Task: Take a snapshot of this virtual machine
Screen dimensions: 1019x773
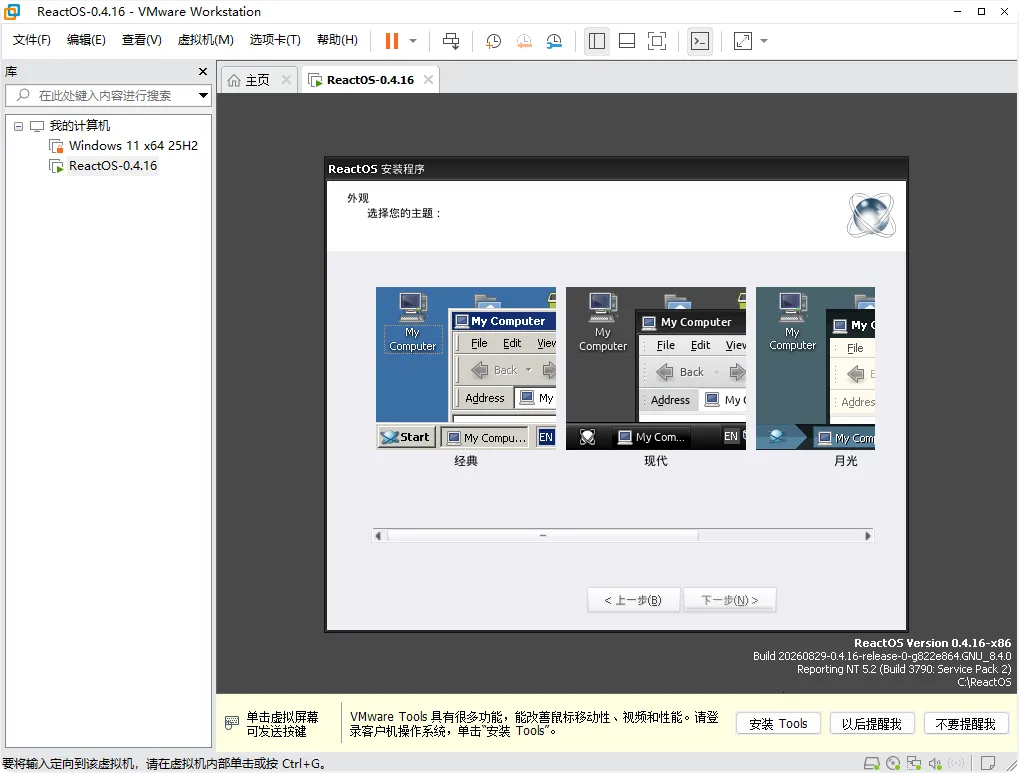Action: pyautogui.click(x=493, y=41)
